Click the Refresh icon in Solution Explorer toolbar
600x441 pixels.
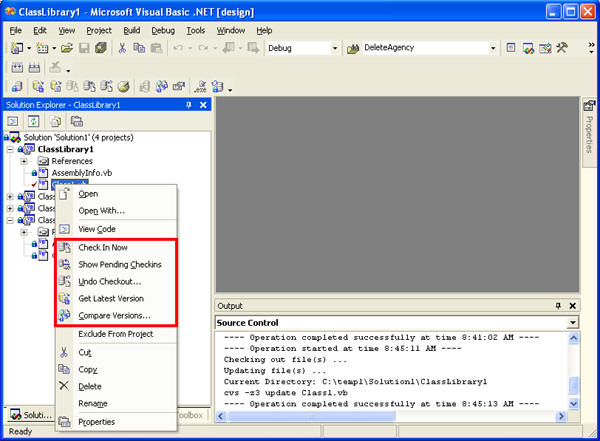point(33,122)
